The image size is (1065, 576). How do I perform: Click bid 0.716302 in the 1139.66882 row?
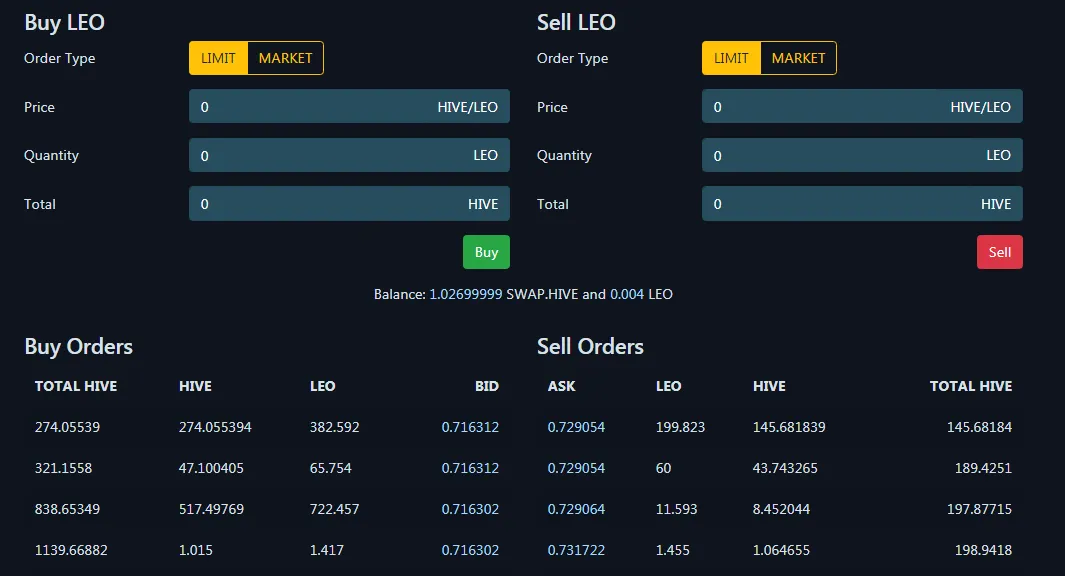coord(470,550)
